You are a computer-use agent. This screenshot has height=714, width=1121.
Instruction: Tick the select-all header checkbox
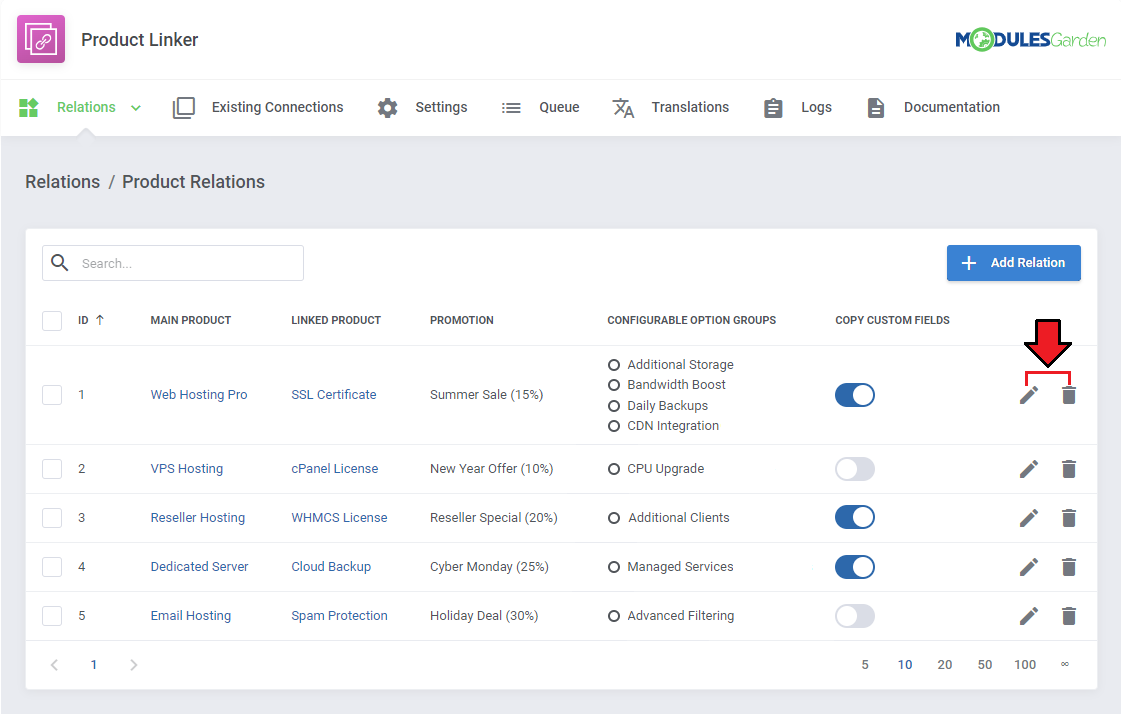pyautogui.click(x=52, y=321)
